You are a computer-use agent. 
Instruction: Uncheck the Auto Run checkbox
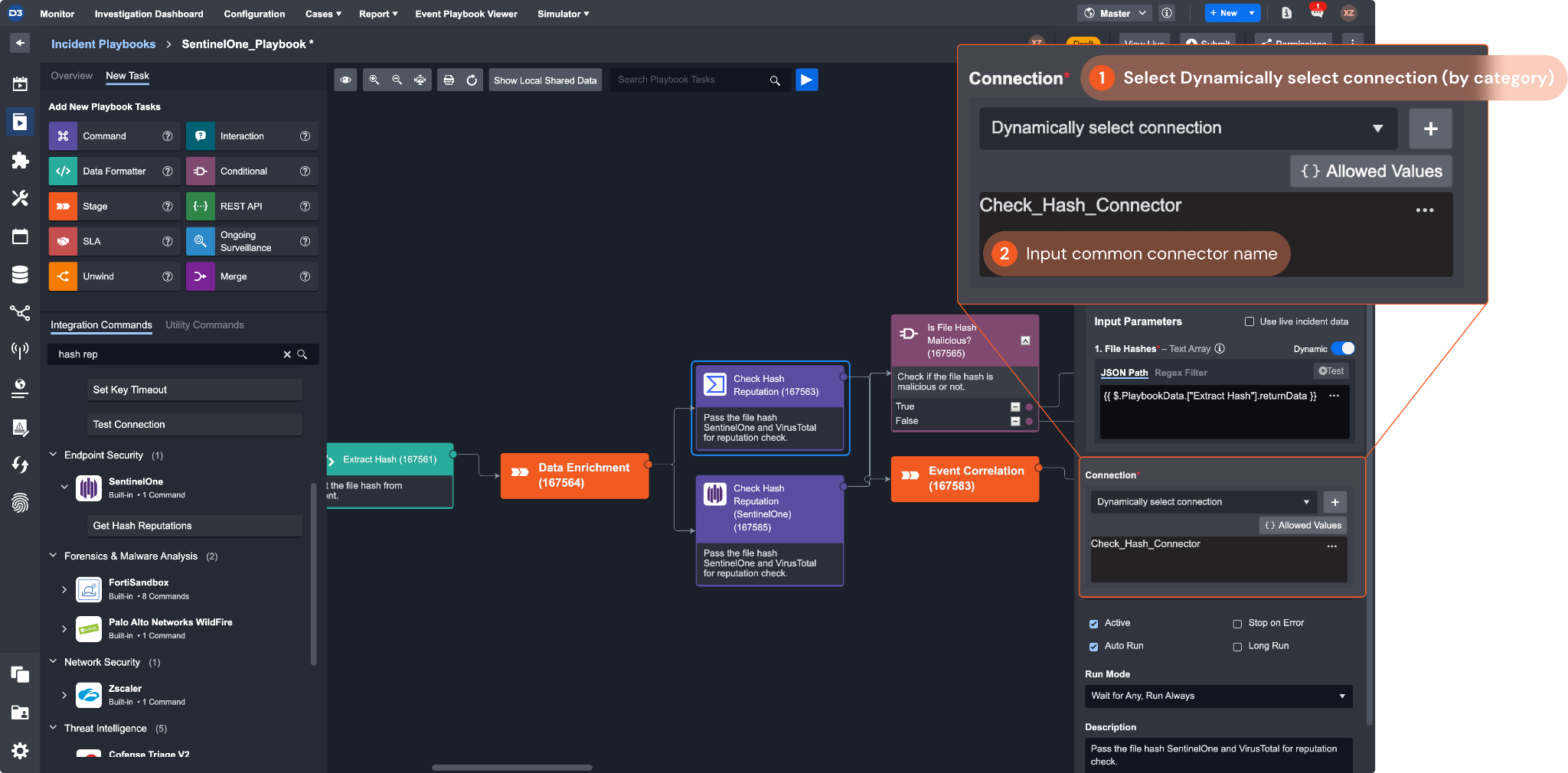[1094, 647]
